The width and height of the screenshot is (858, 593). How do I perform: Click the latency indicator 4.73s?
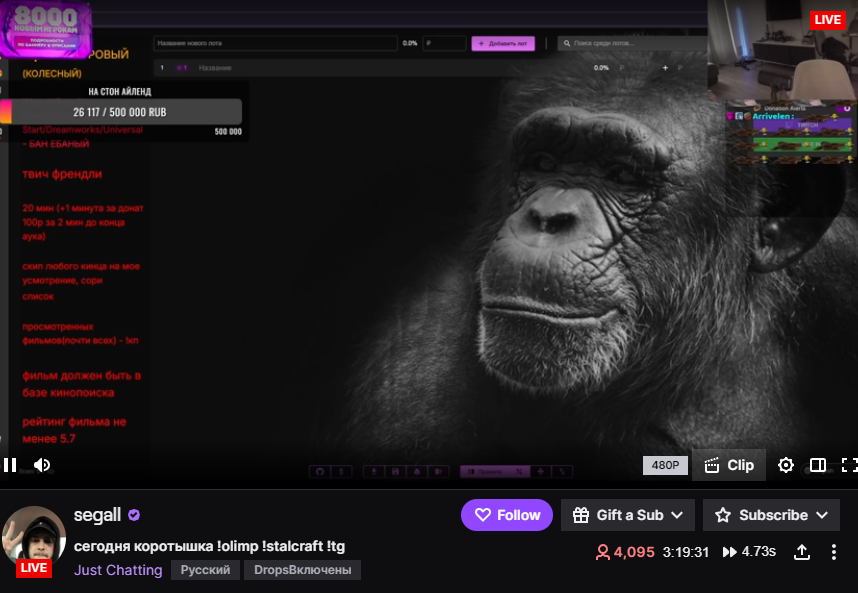tap(749, 551)
